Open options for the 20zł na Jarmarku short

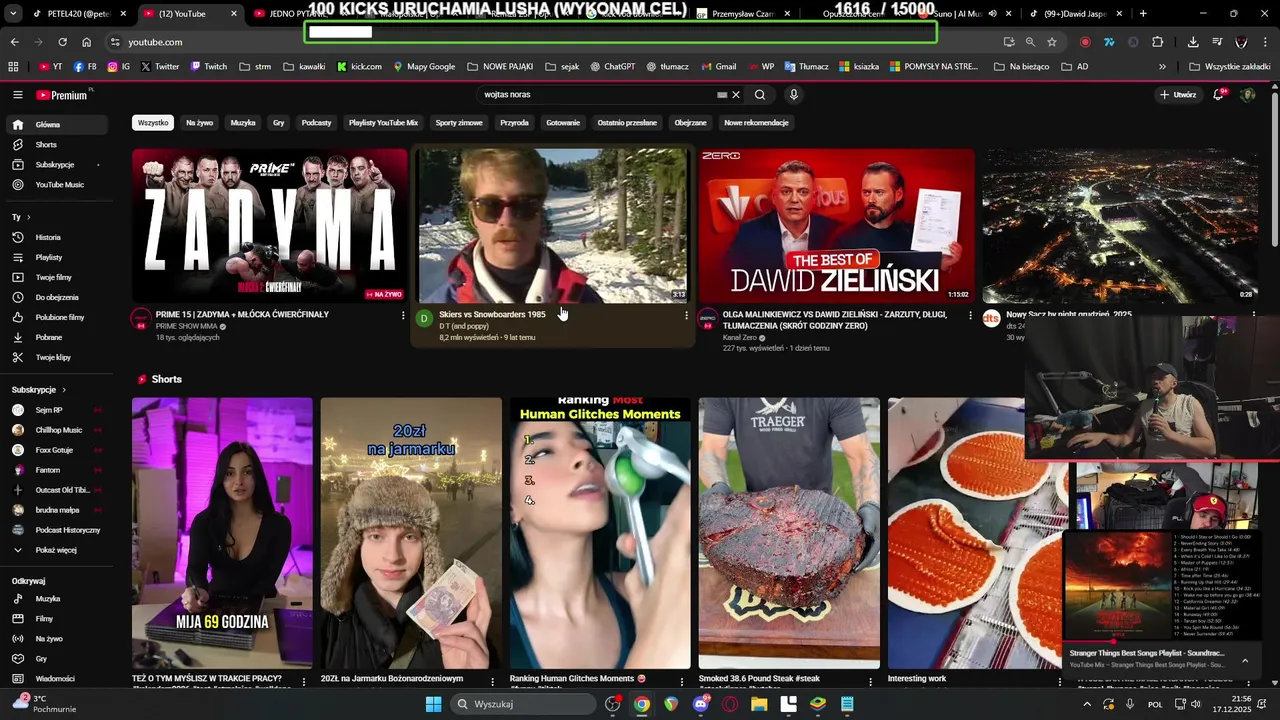493,682
